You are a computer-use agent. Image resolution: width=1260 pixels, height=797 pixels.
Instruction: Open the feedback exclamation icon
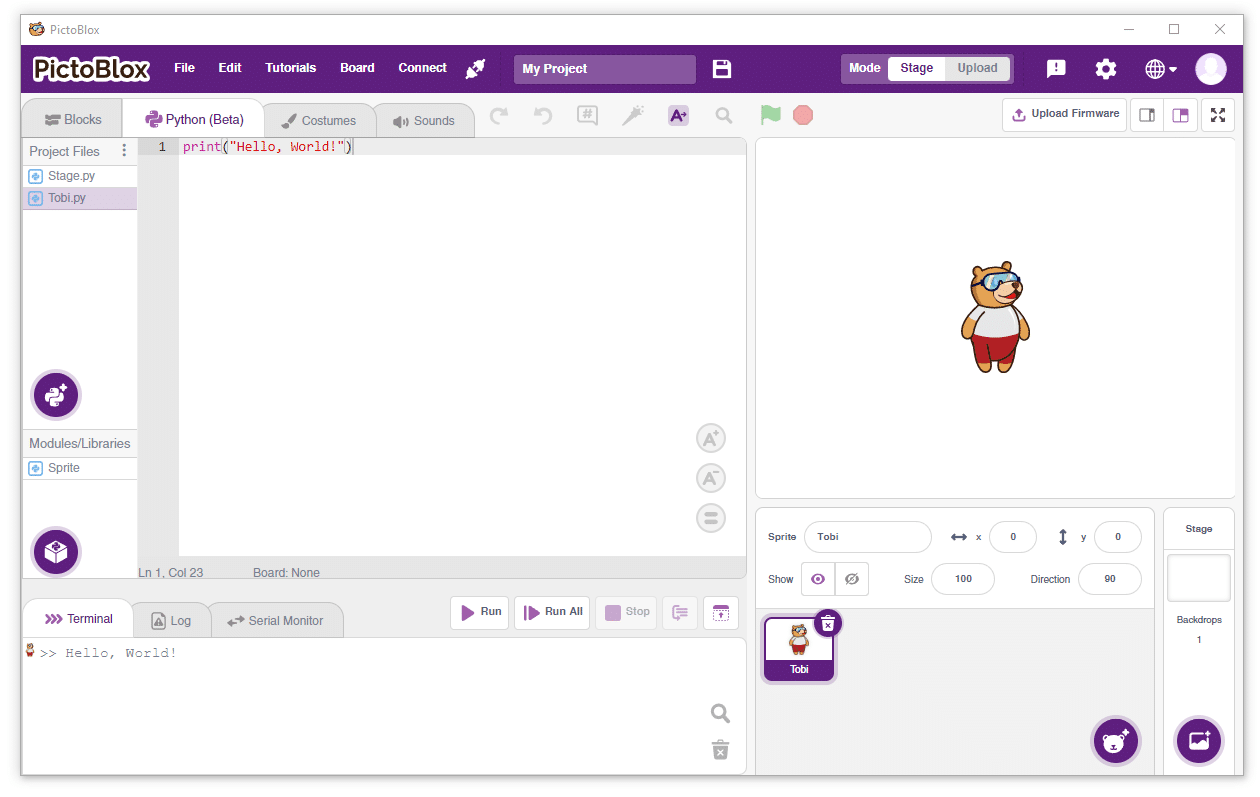click(x=1056, y=69)
